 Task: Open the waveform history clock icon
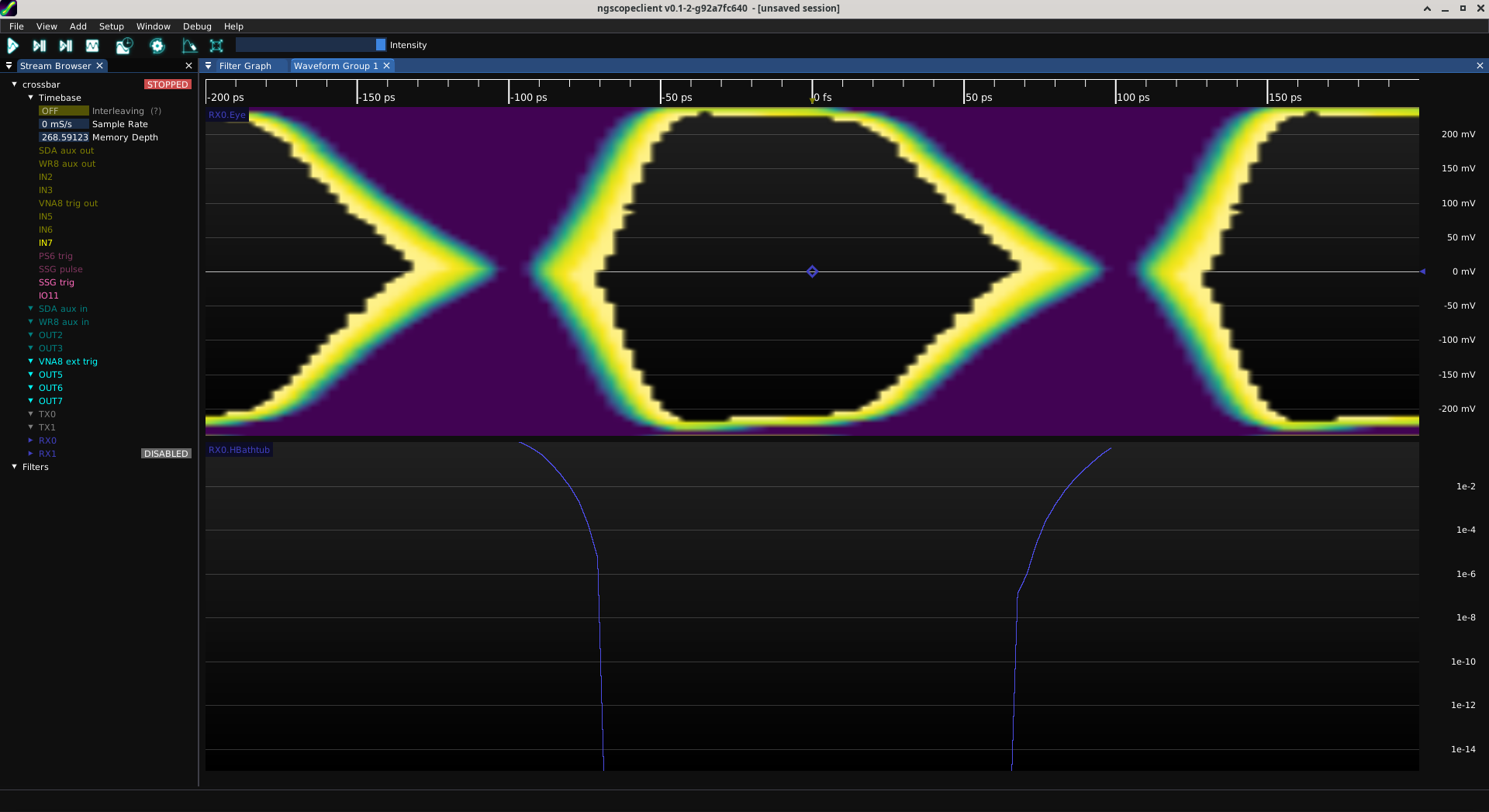pos(124,46)
